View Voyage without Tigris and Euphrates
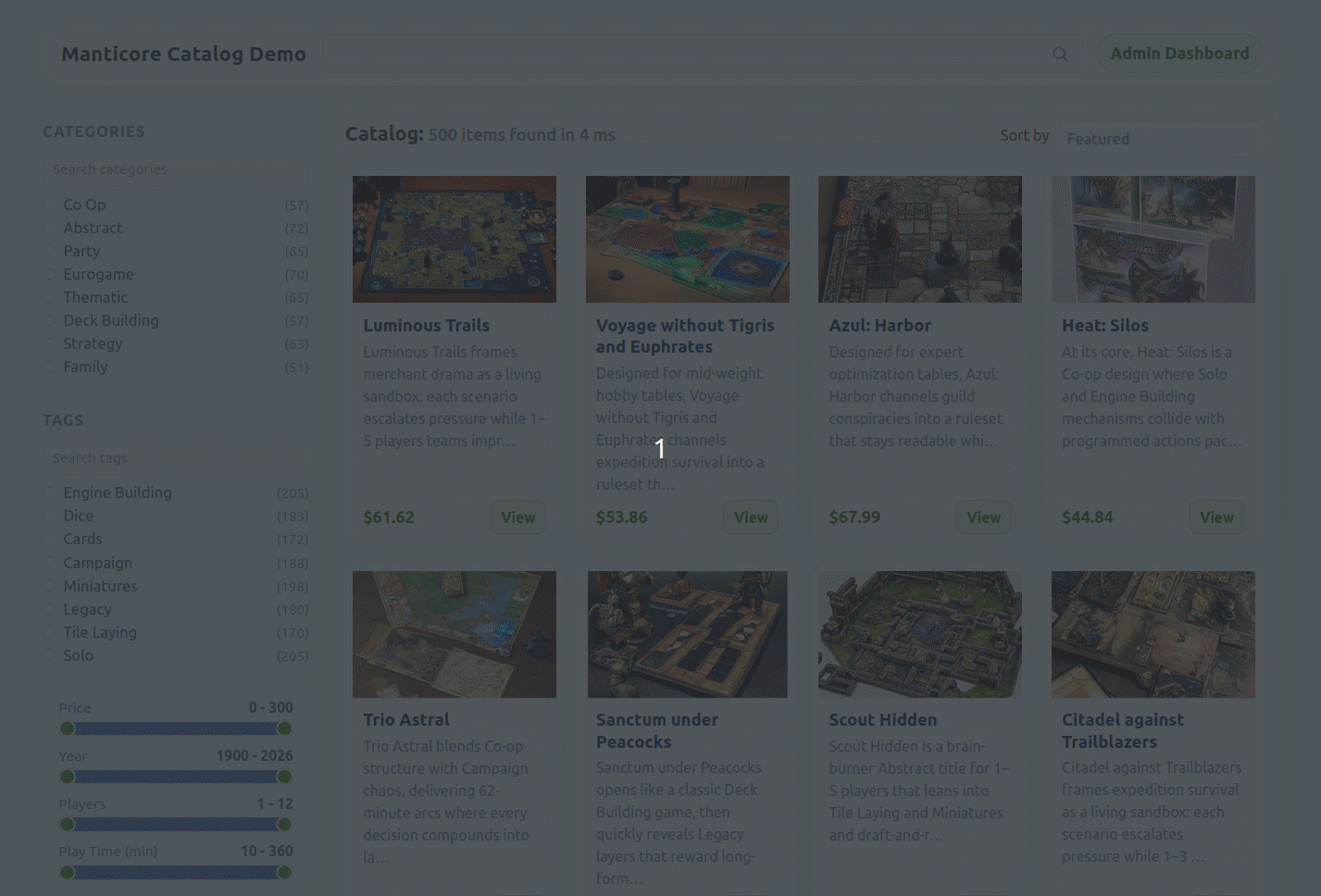Image resolution: width=1321 pixels, height=896 pixels. tap(751, 517)
